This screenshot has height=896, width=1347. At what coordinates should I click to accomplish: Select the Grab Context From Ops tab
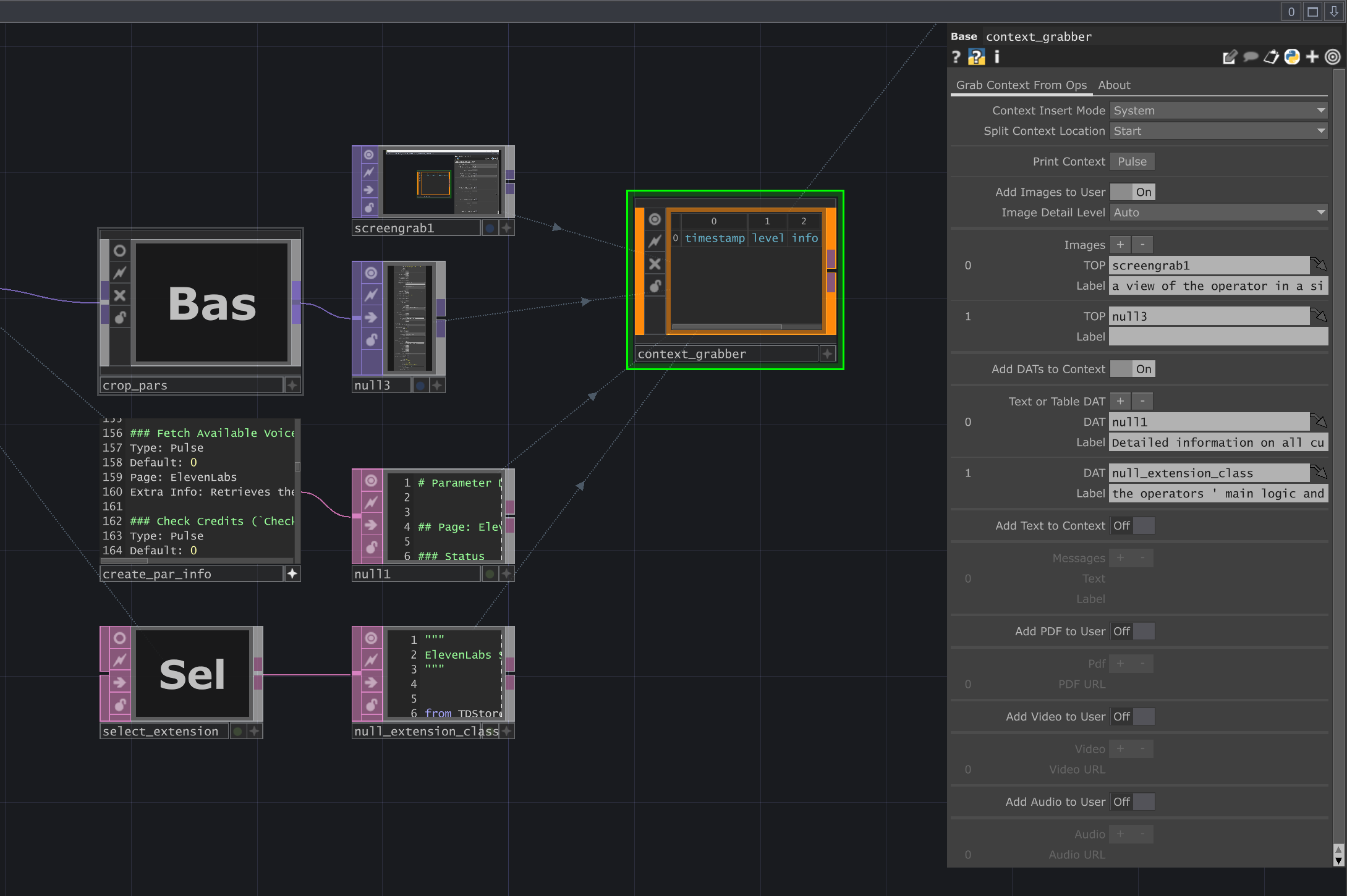click(1022, 85)
